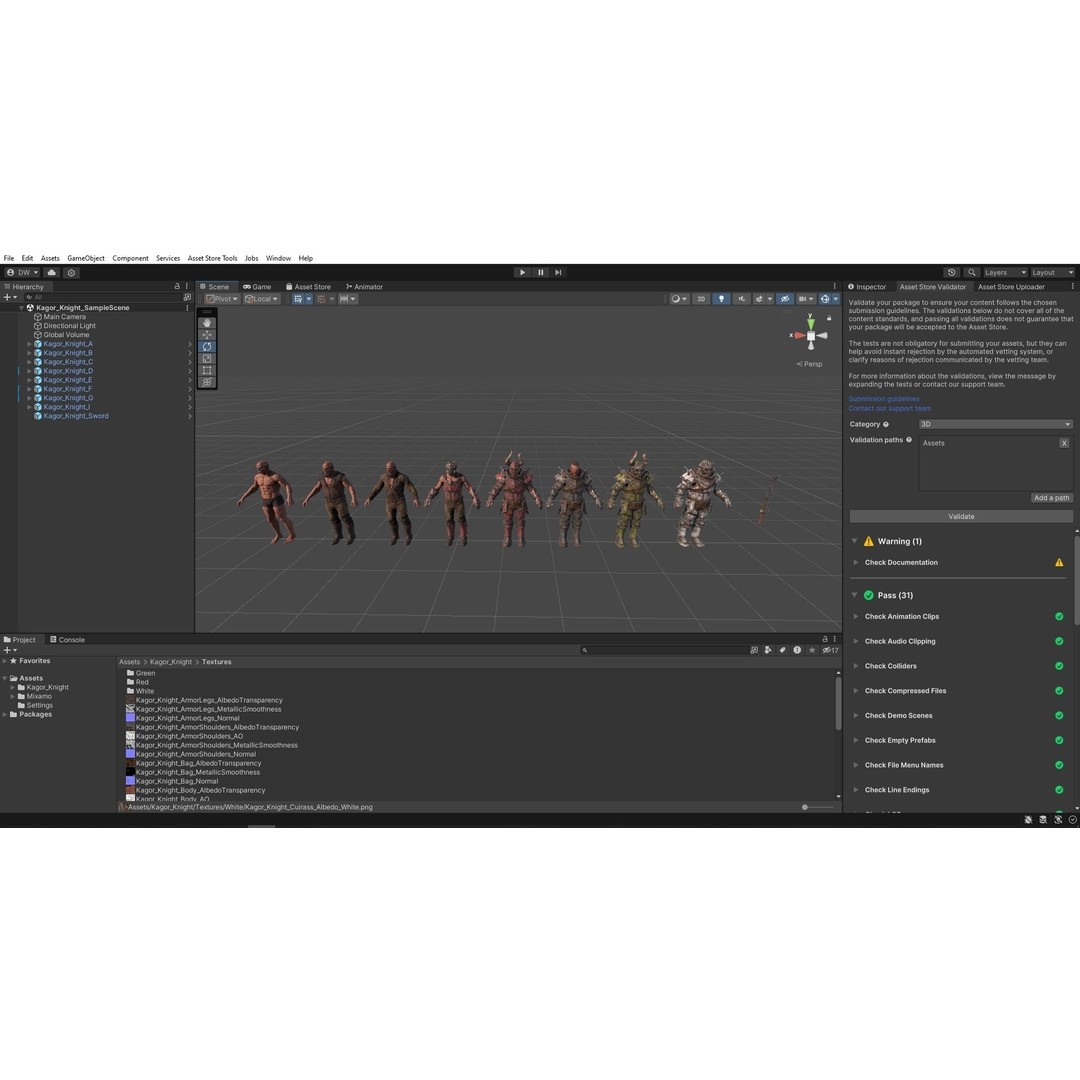Select the combined Transform tool
The image size is (1080, 1080).
(x=207, y=382)
